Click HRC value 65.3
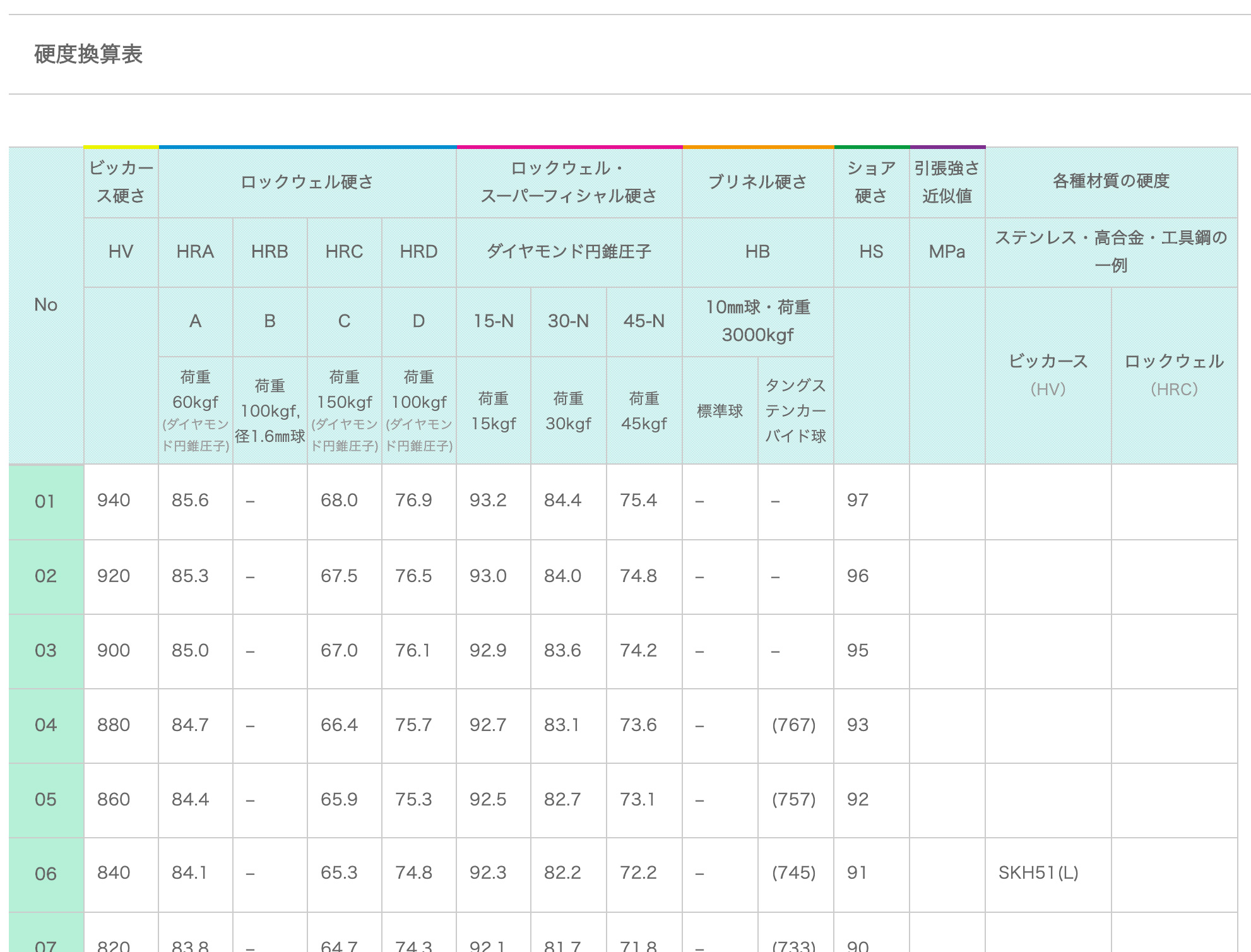The height and width of the screenshot is (952, 1251). (x=339, y=873)
